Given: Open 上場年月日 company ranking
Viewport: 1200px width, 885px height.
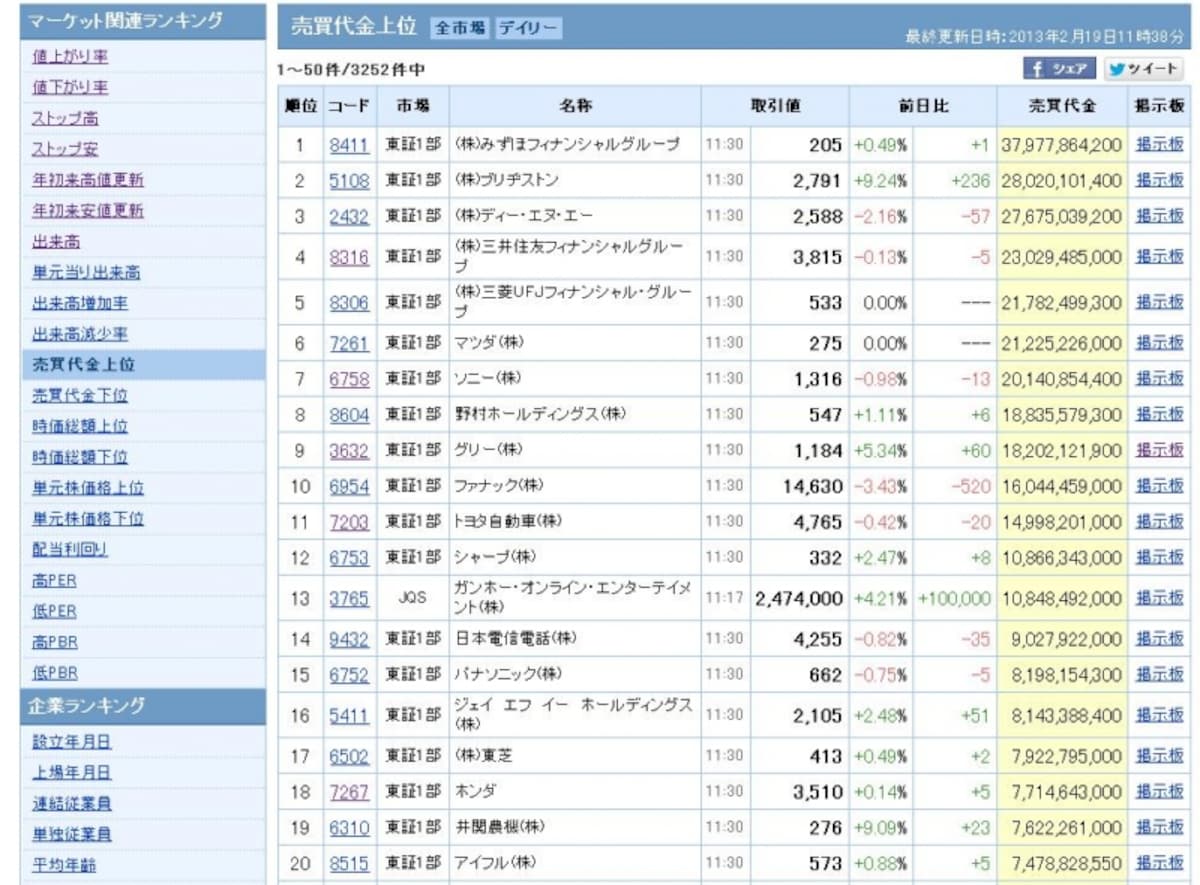Looking at the screenshot, I should coord(72,772).
